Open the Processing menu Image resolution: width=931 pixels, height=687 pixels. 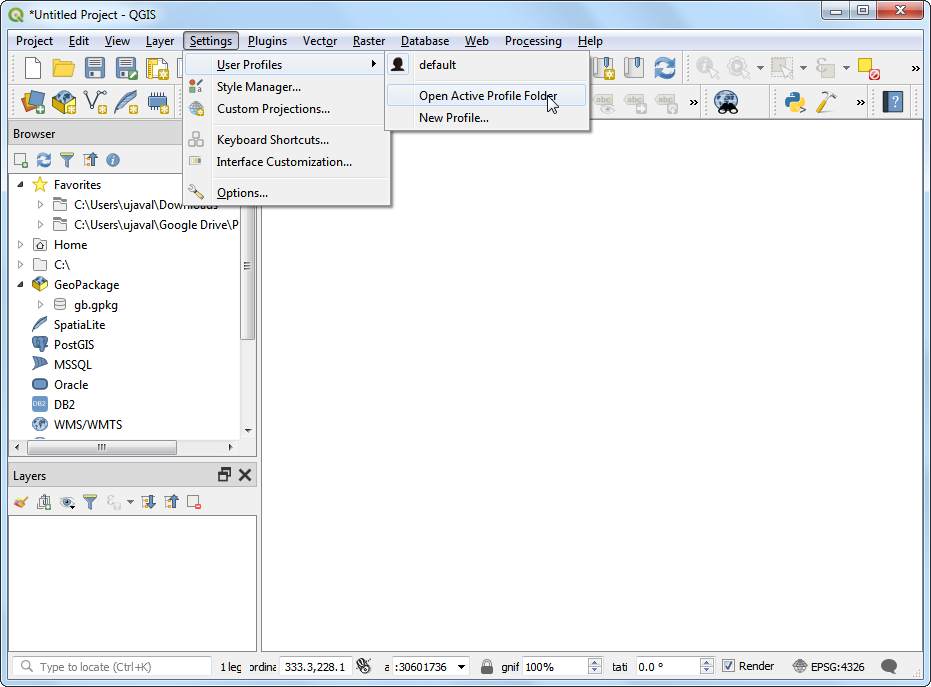click(532, 41)
